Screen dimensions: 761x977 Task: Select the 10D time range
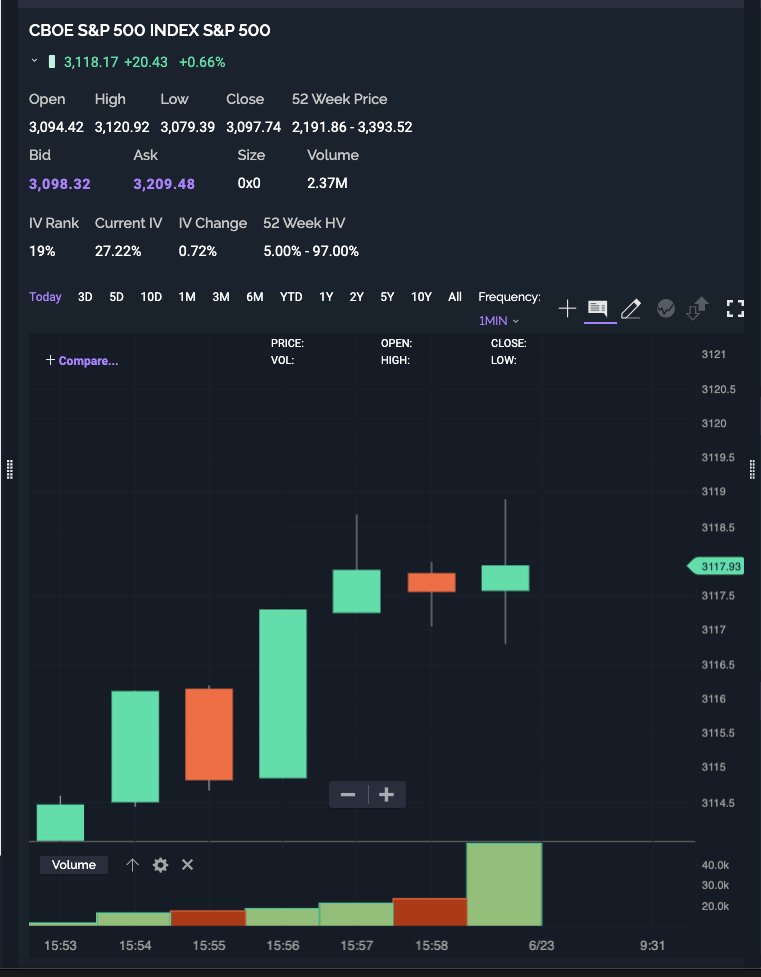click(151, 297)
